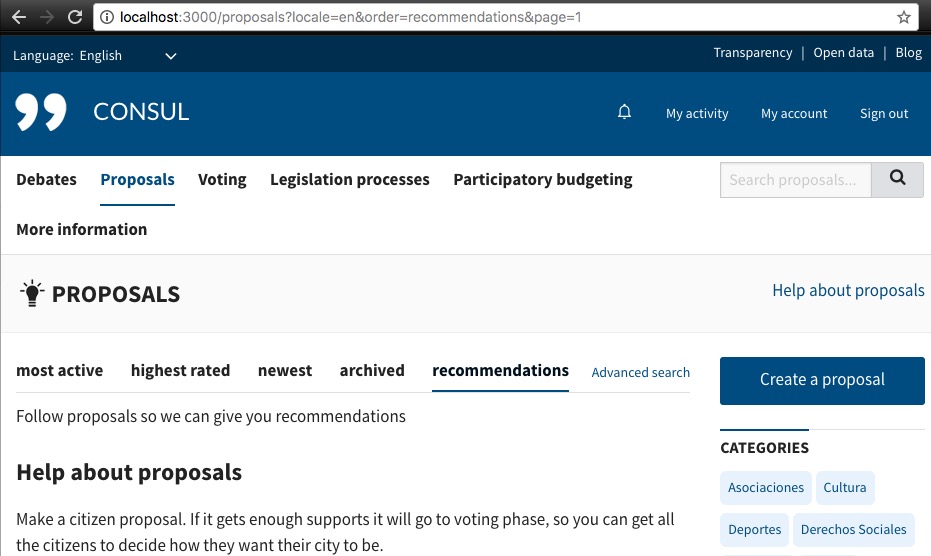Reload the page in browser

(x=75, y=17)
